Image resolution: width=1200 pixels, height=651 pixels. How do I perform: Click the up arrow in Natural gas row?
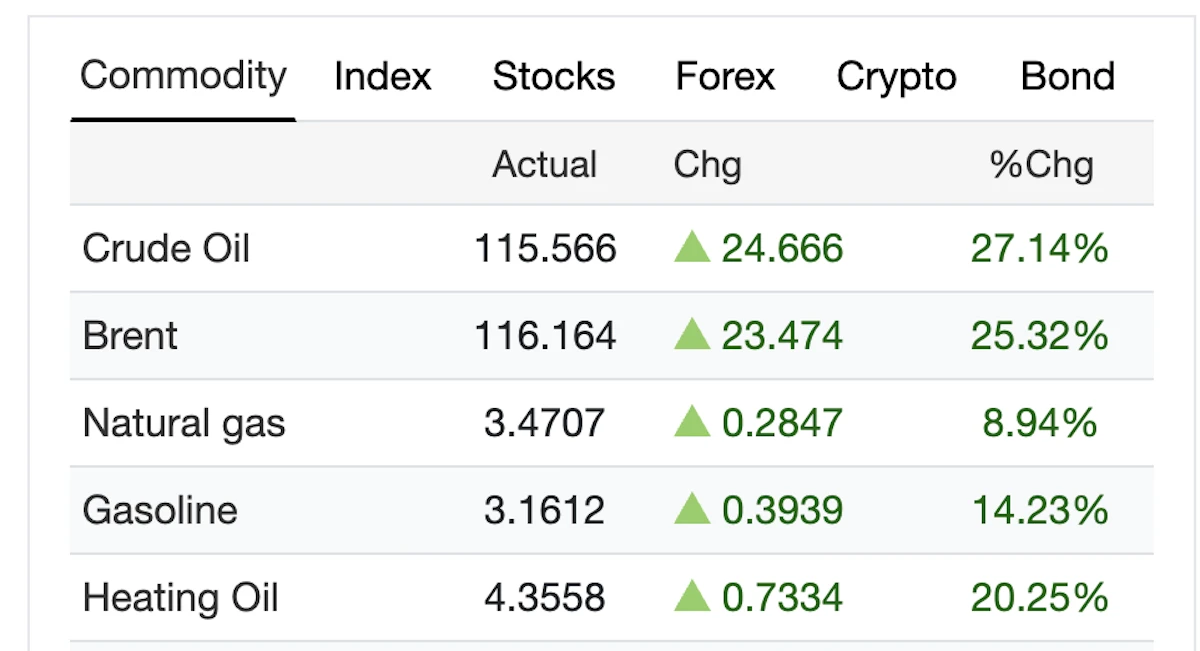coord(692,422)
